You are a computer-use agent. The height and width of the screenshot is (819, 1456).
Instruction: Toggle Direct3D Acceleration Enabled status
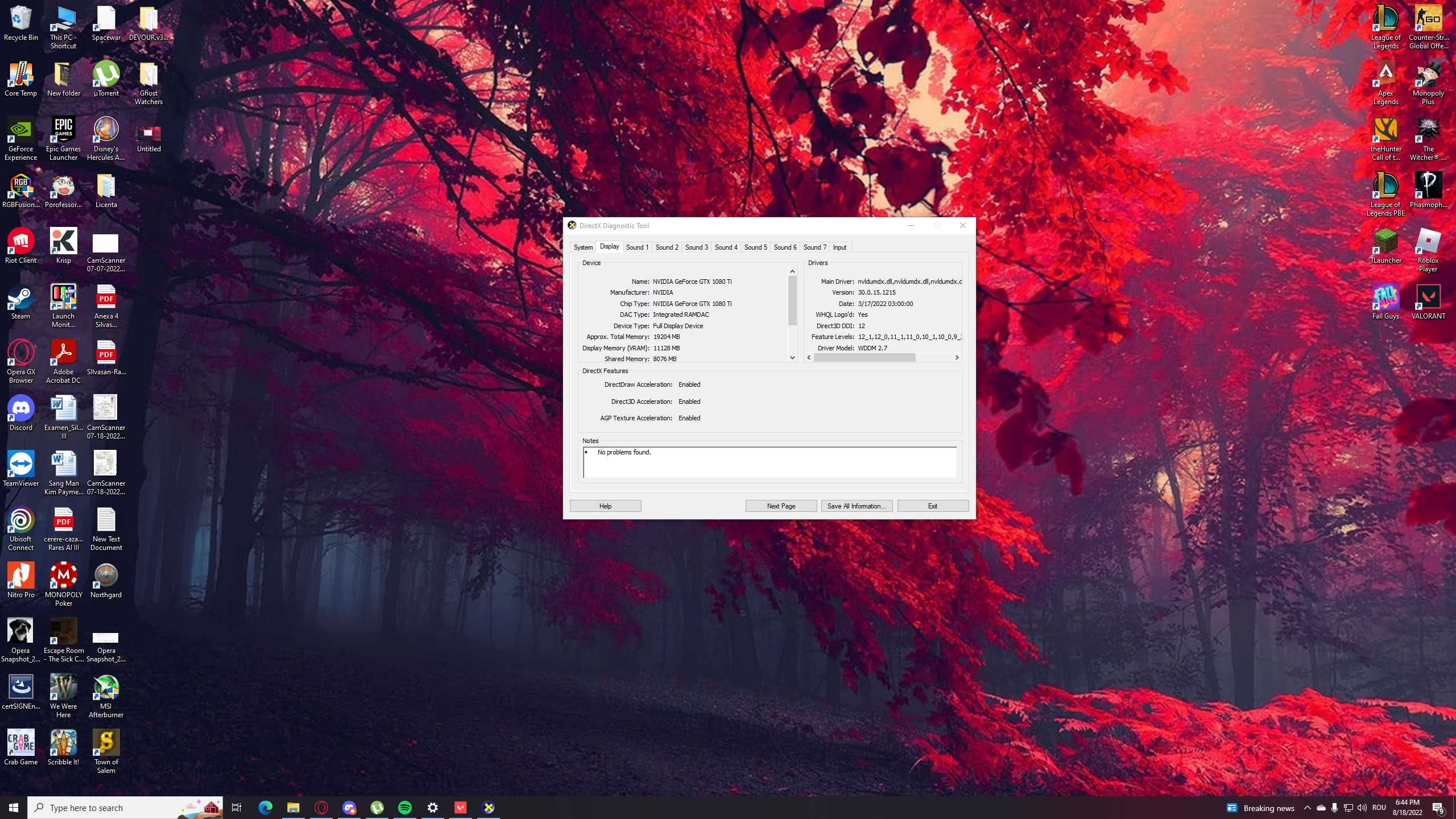coord(690,401)
